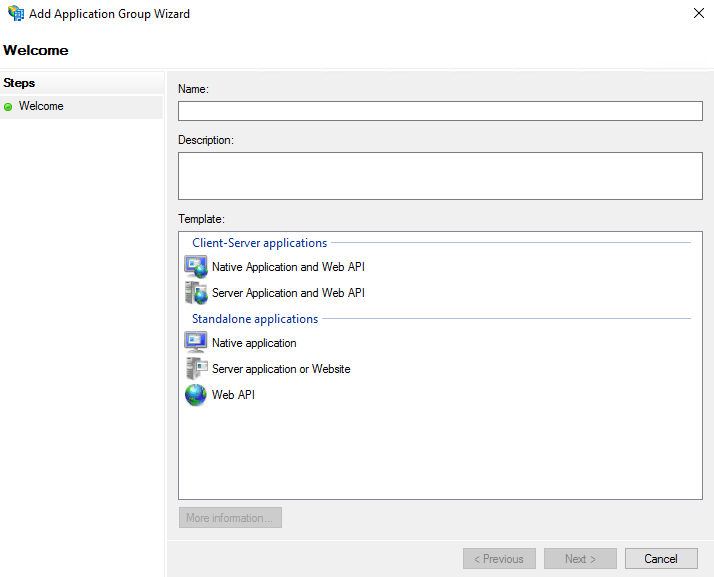This screenshot has height=577, width=714.
Task: Focus the Name text field
Action: point(440,111)
